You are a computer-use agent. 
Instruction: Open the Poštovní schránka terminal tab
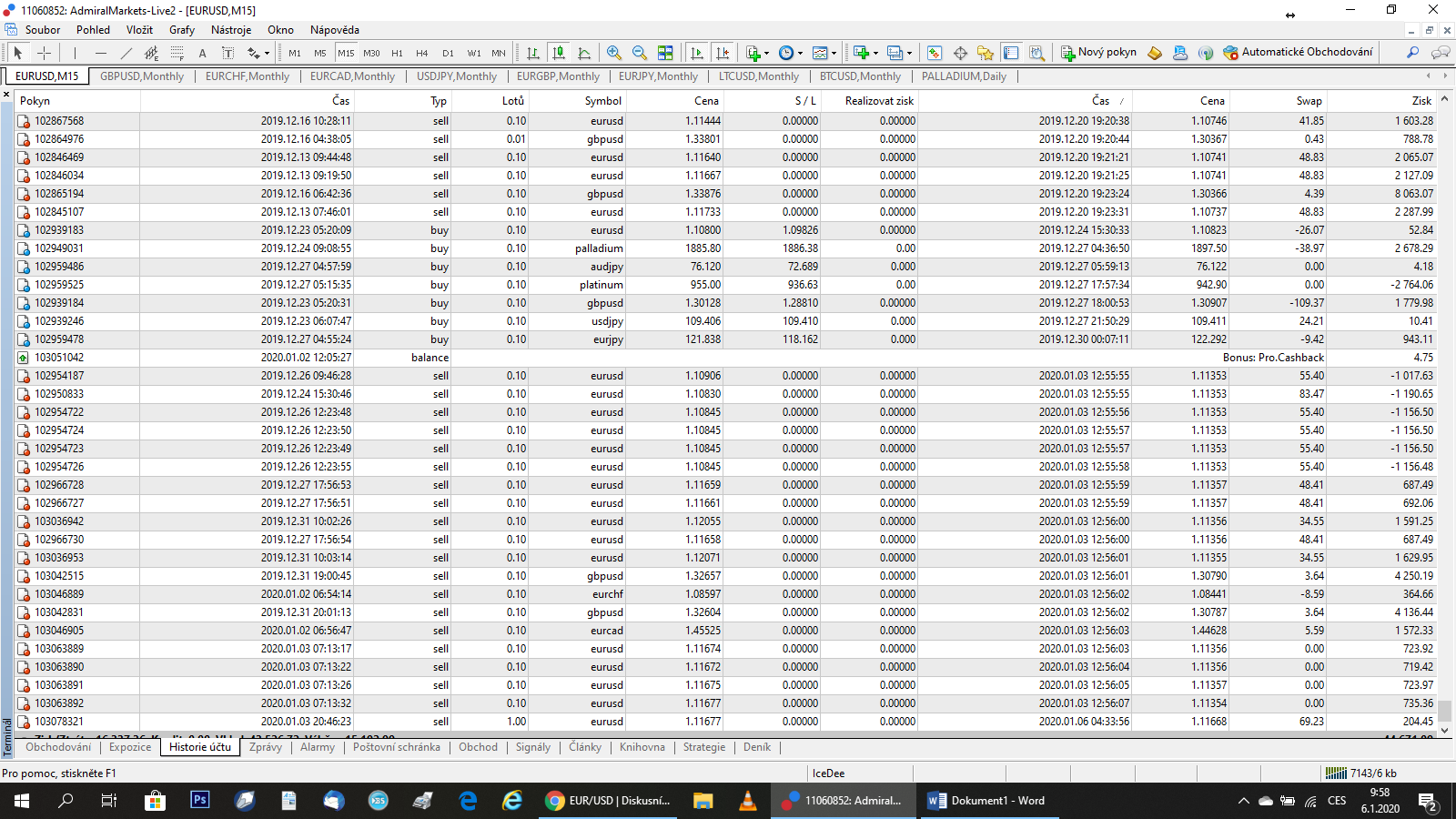[396, 747]
